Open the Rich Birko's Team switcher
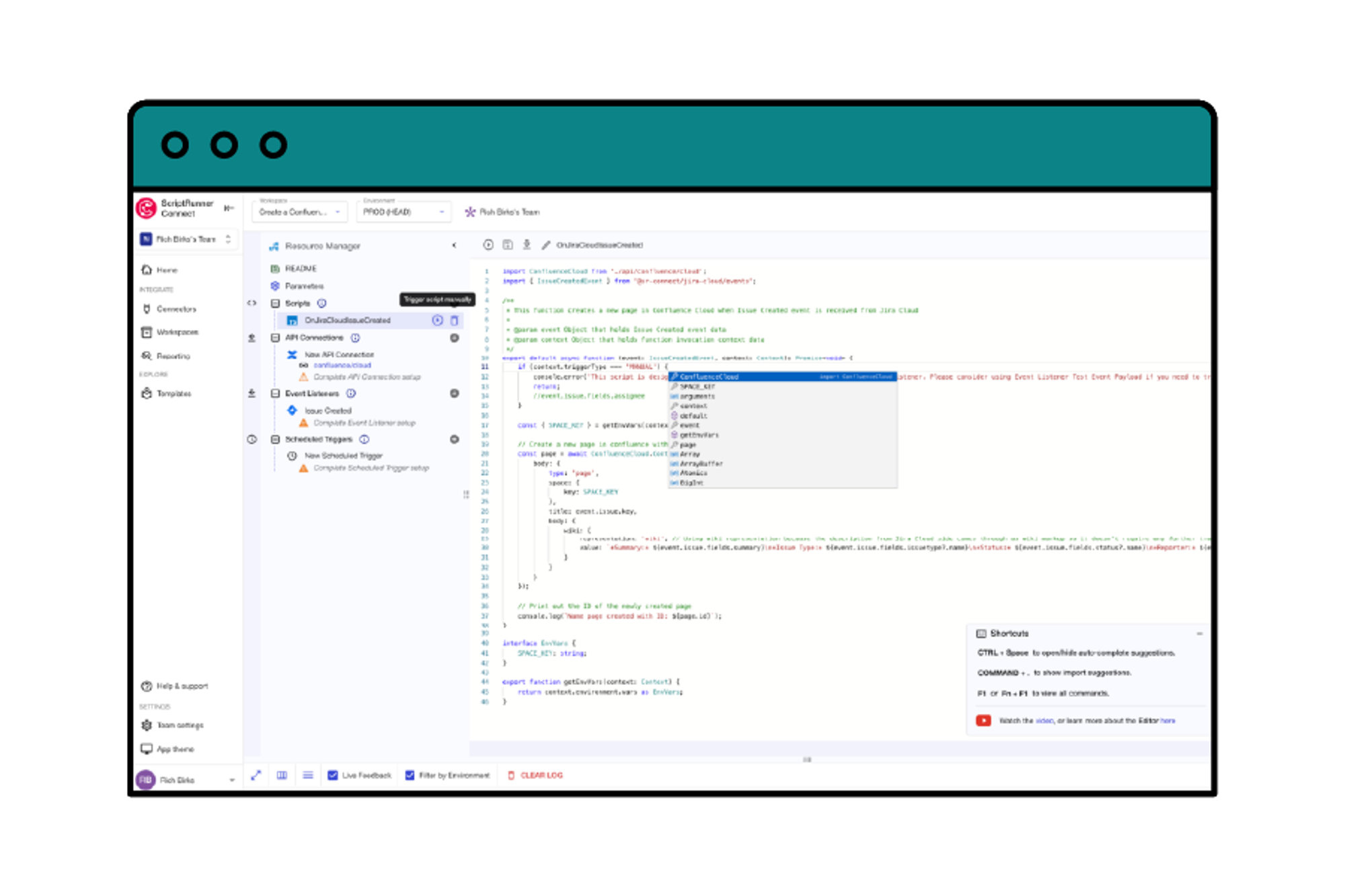The image size is (1345, 896). point(186,239)
